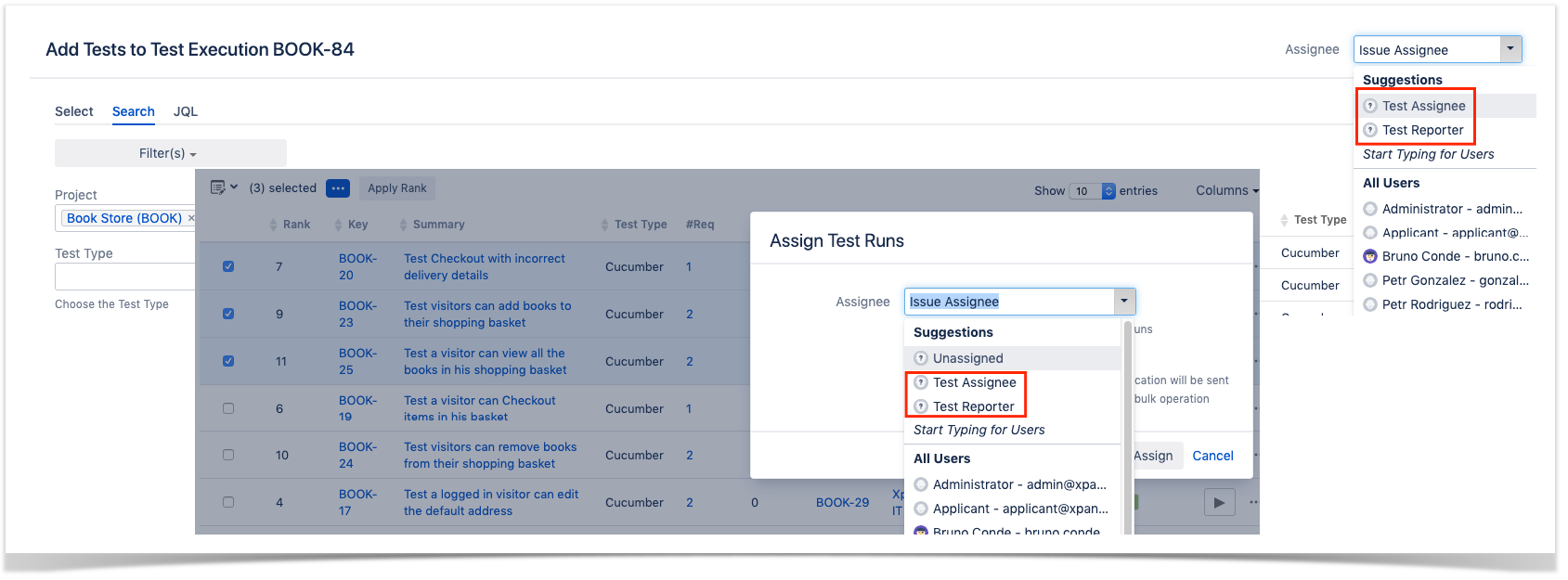This screenshot has width=1568, height=580.
Task: Open issue link BOOK-20
Action: (357, 266)
